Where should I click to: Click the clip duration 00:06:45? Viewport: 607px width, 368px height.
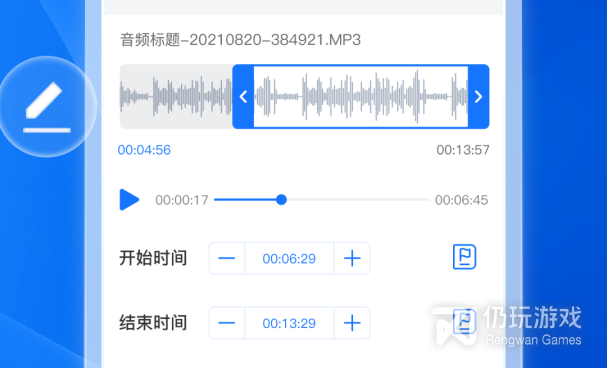click(x=461, y=200)
